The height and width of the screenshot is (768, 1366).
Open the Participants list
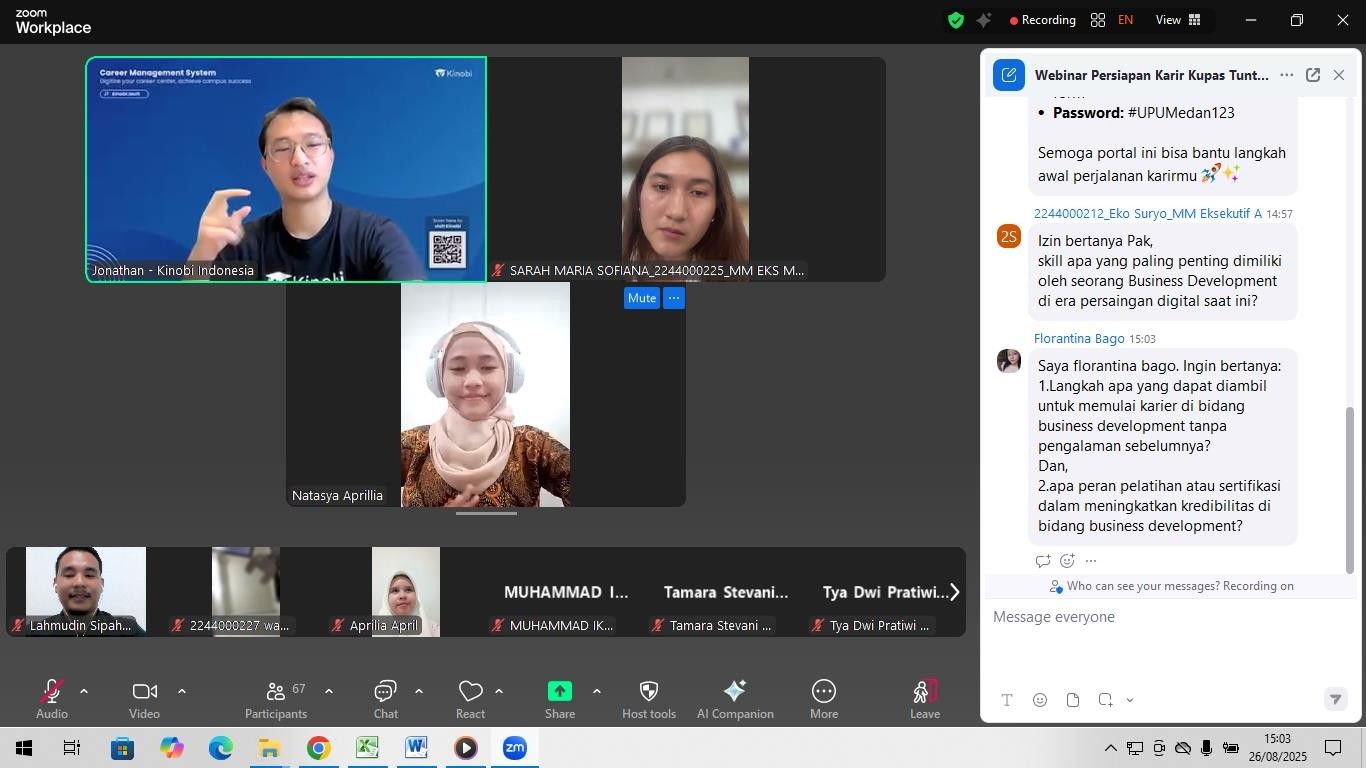pyautogui.click(x=276, y=698)
